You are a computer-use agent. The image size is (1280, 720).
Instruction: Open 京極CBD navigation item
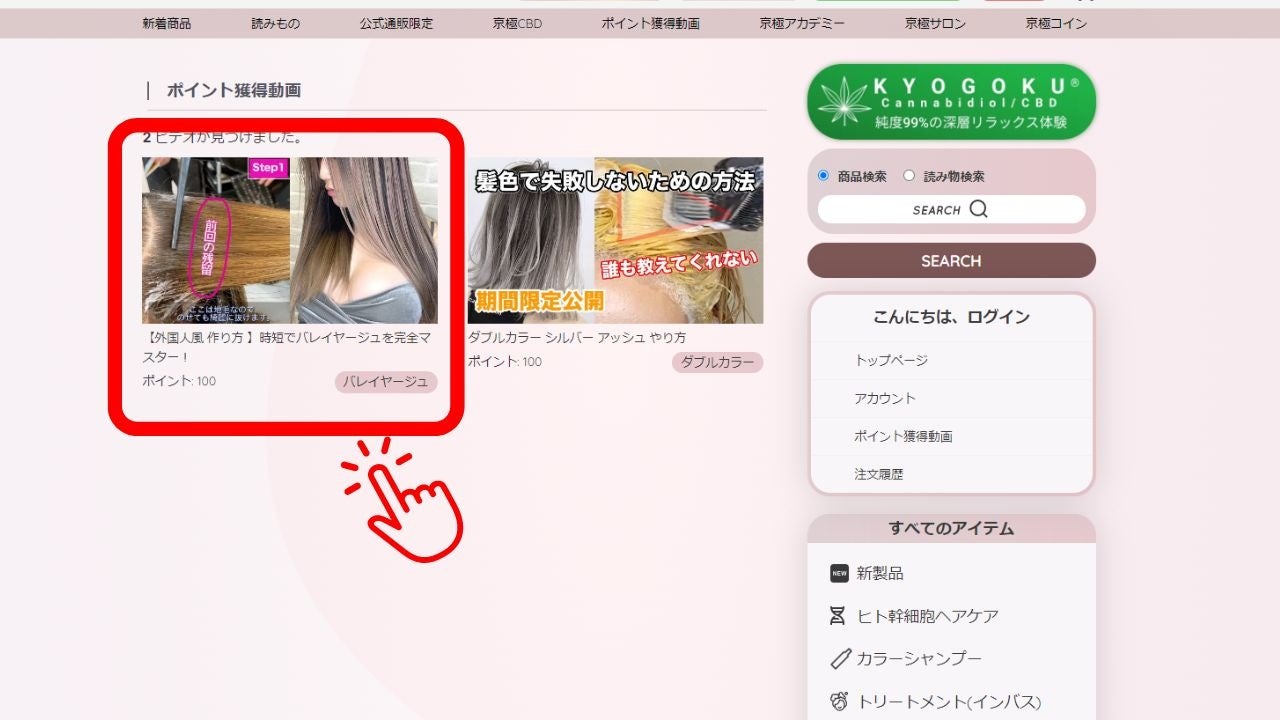pyautogui.click(x=517, y=23)
